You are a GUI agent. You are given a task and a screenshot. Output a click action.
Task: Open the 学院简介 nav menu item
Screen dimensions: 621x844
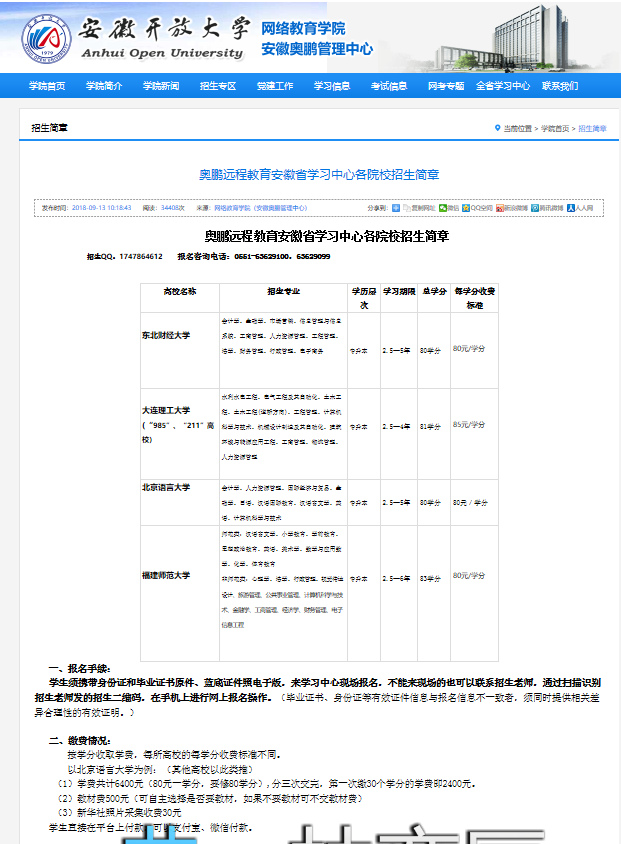pos(104,86)
